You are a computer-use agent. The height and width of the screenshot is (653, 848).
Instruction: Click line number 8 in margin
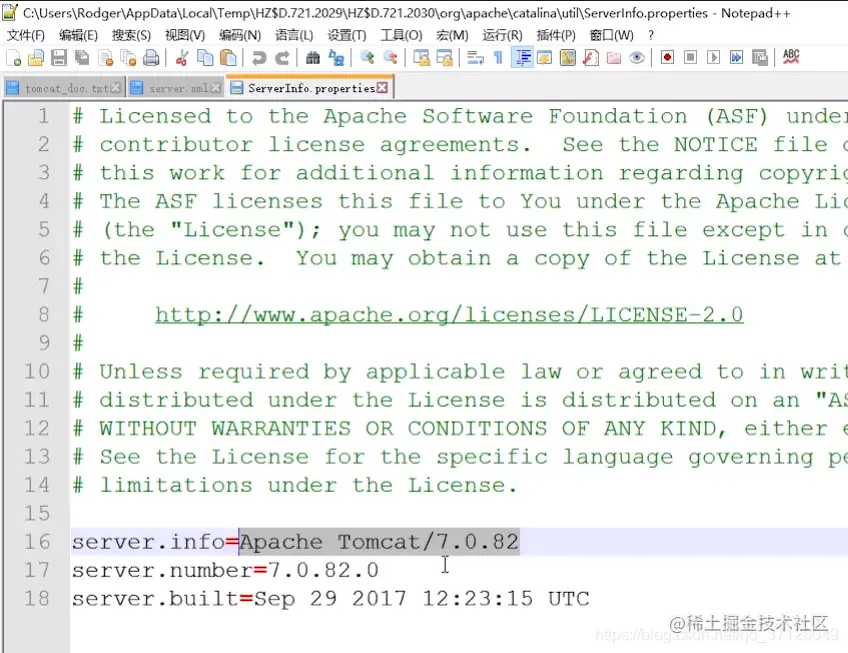click(44, 315)
